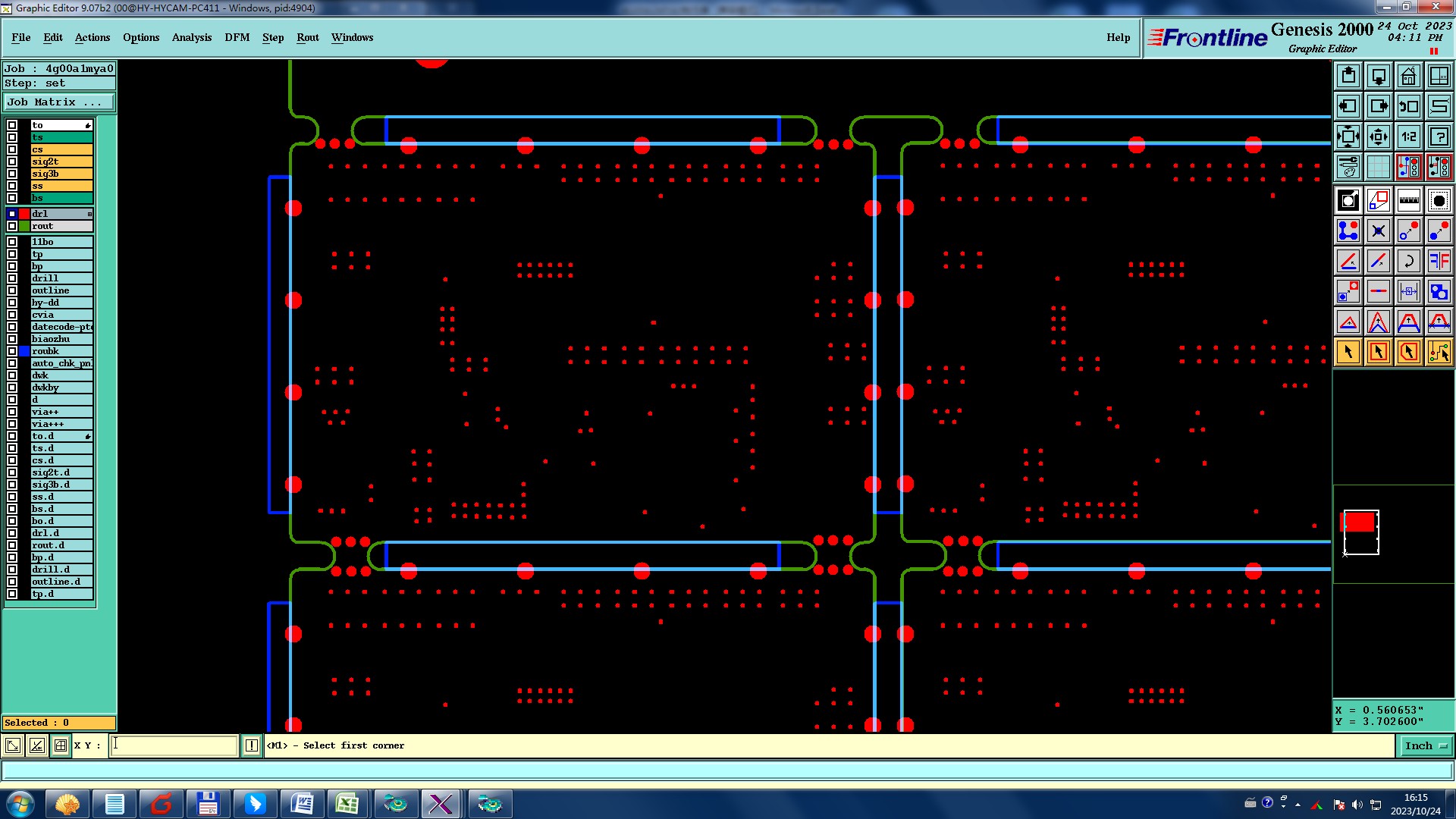This screenshot has height=819, width=1456.
Task: Open the Job Matrix selector
Action: point(59,102)
